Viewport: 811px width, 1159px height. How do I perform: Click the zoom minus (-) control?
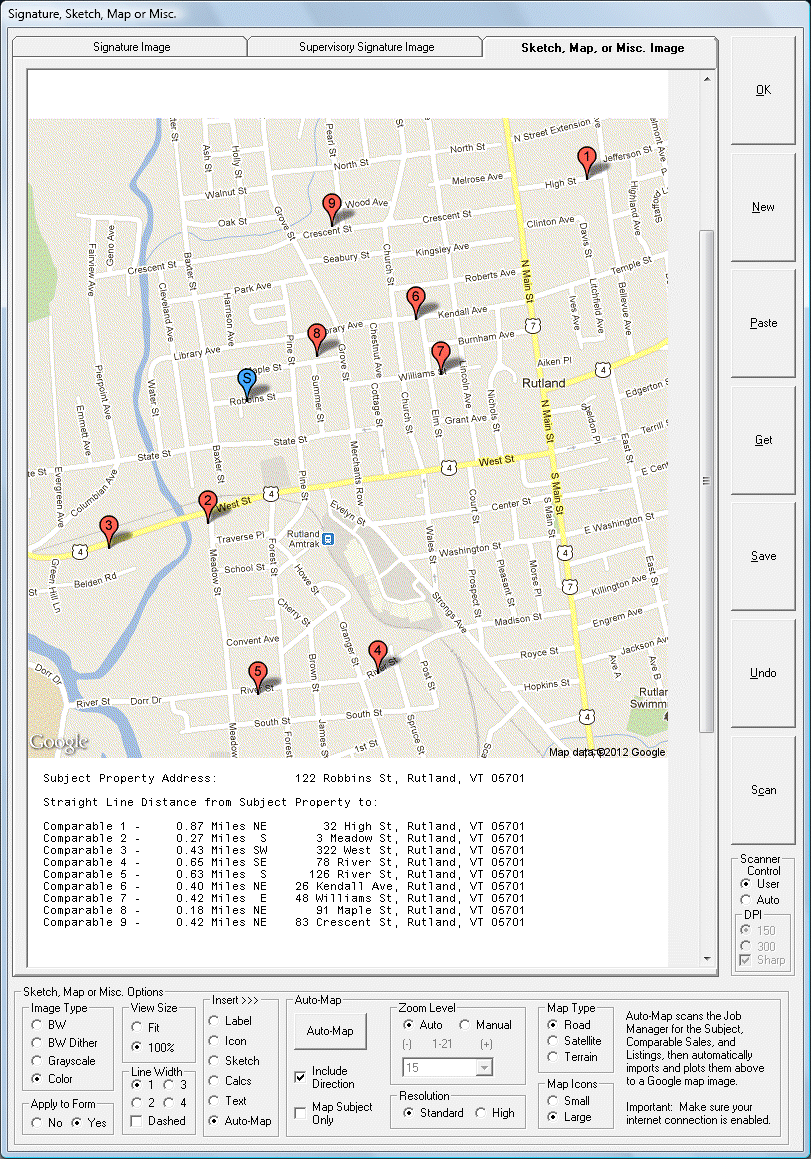[407, 1044]
